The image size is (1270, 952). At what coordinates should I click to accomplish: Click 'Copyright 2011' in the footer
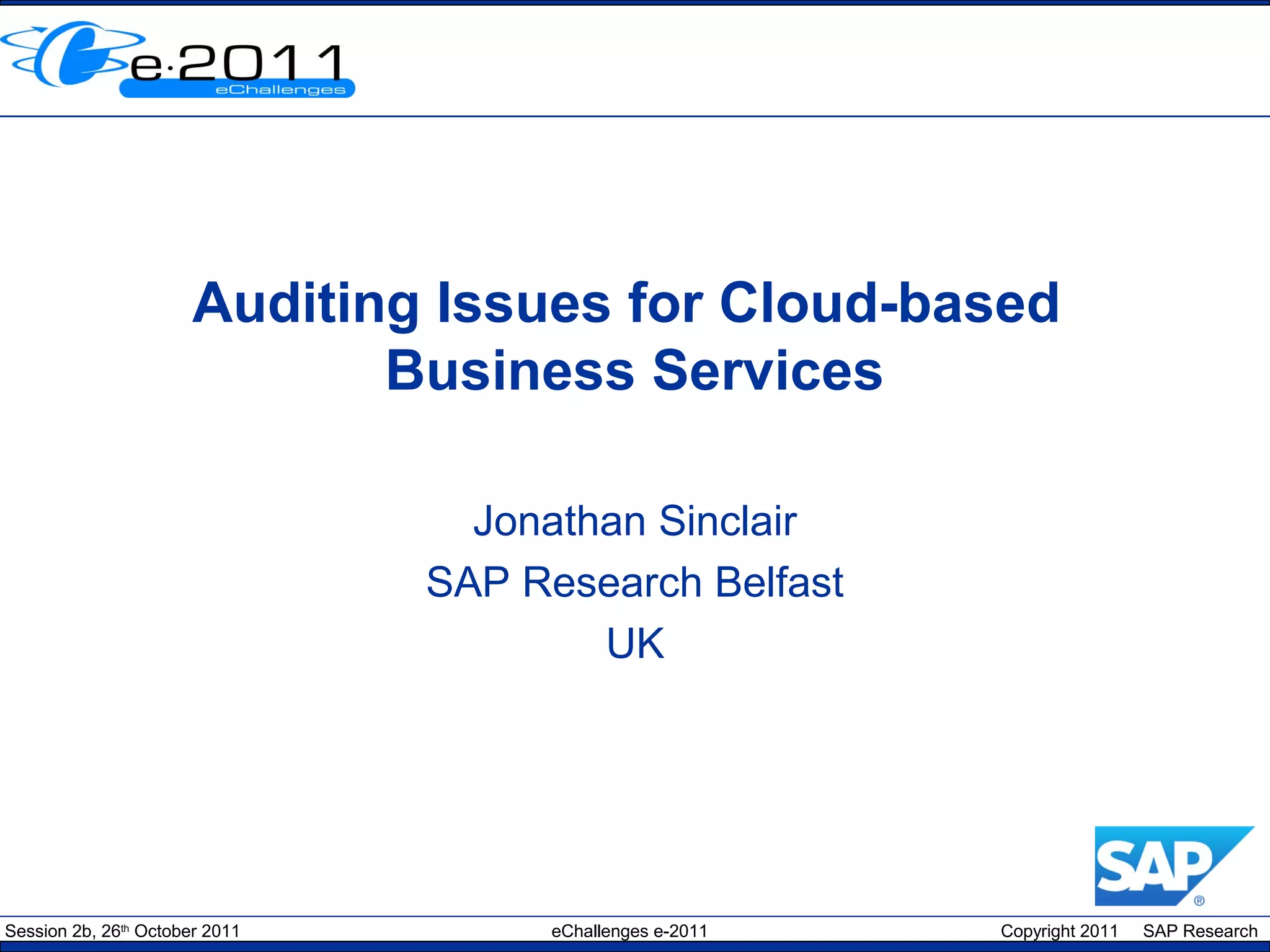(1059, 931)
